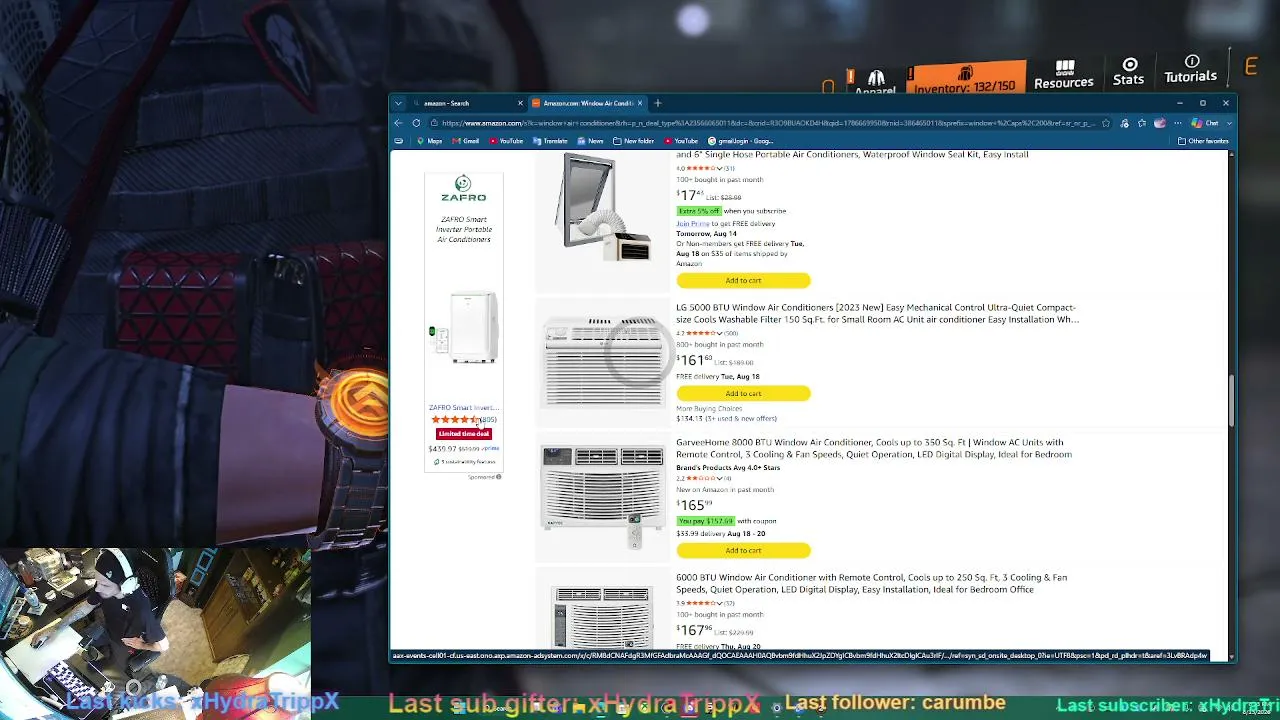
Task: Open the game's Tutorials panel
Action: click(x=1190, y=70)
